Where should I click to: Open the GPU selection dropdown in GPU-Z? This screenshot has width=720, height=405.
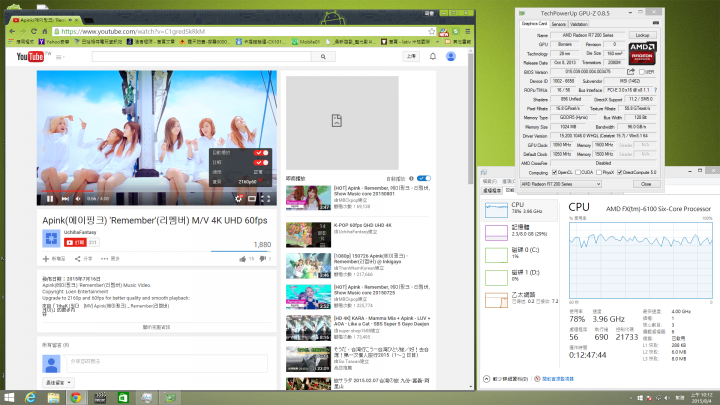point(560,184)
